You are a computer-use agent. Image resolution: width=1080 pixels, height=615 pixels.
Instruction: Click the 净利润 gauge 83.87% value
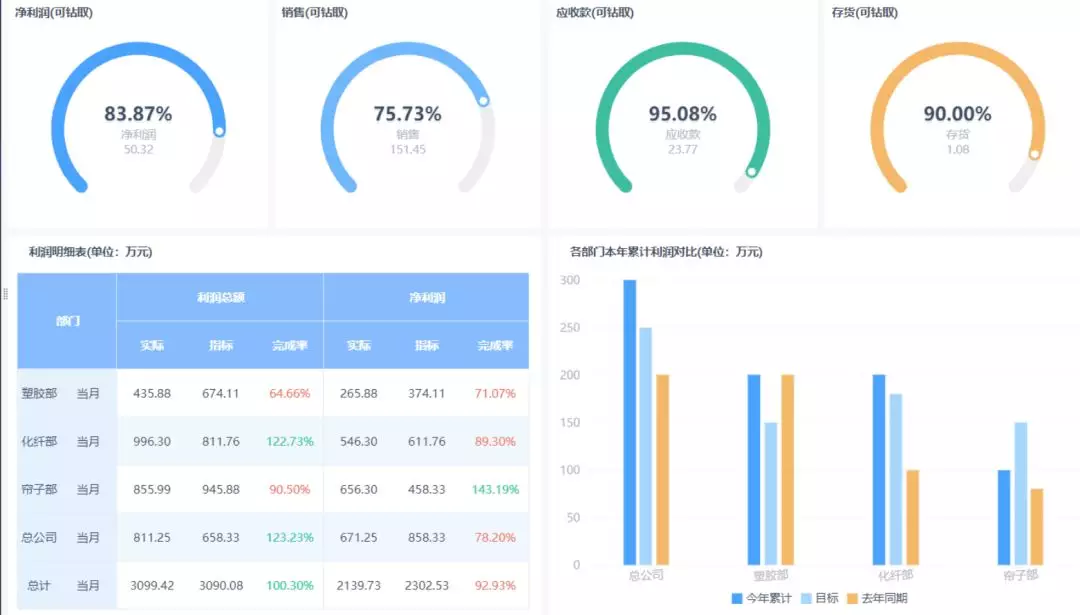click(x=138, y=114)
